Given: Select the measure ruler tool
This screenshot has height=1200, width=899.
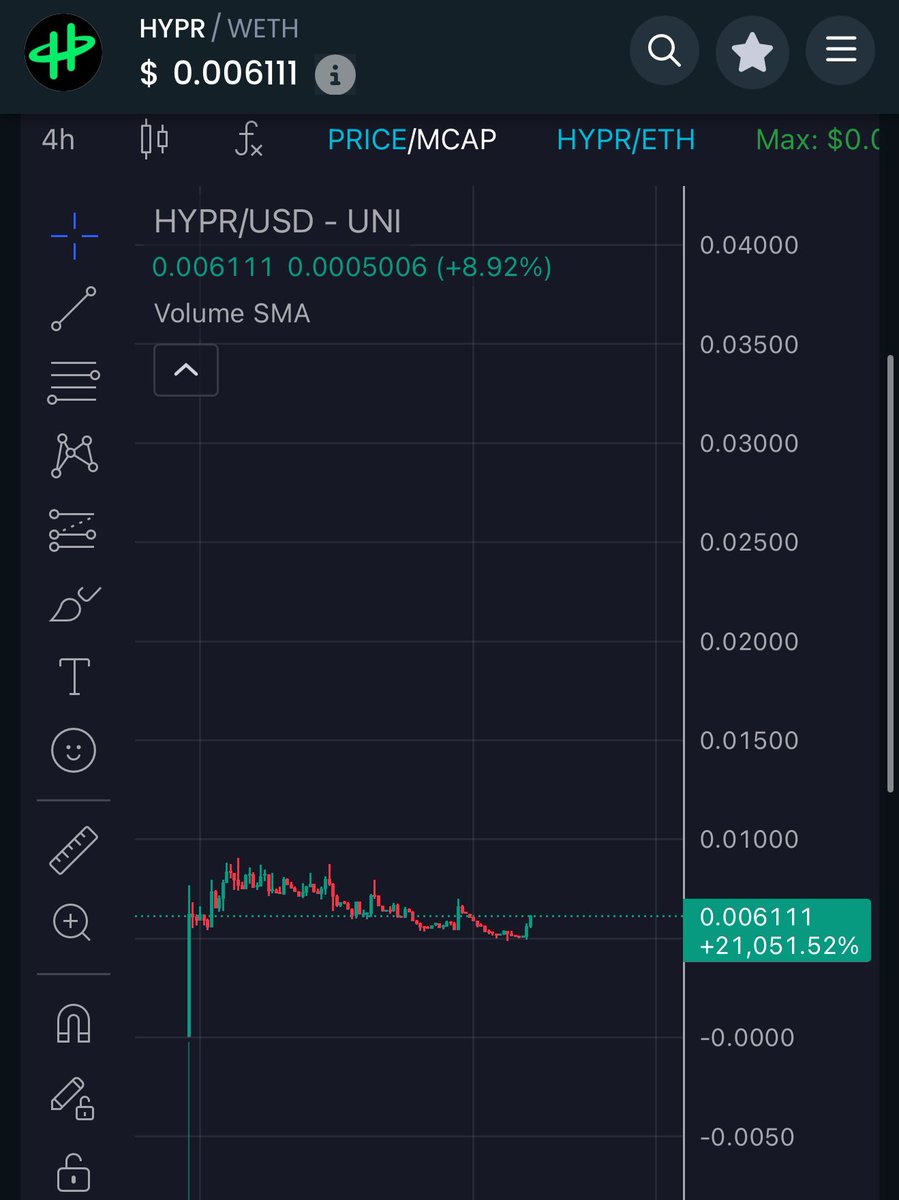Looking at the screenshot, I should [x=73, y=848].
